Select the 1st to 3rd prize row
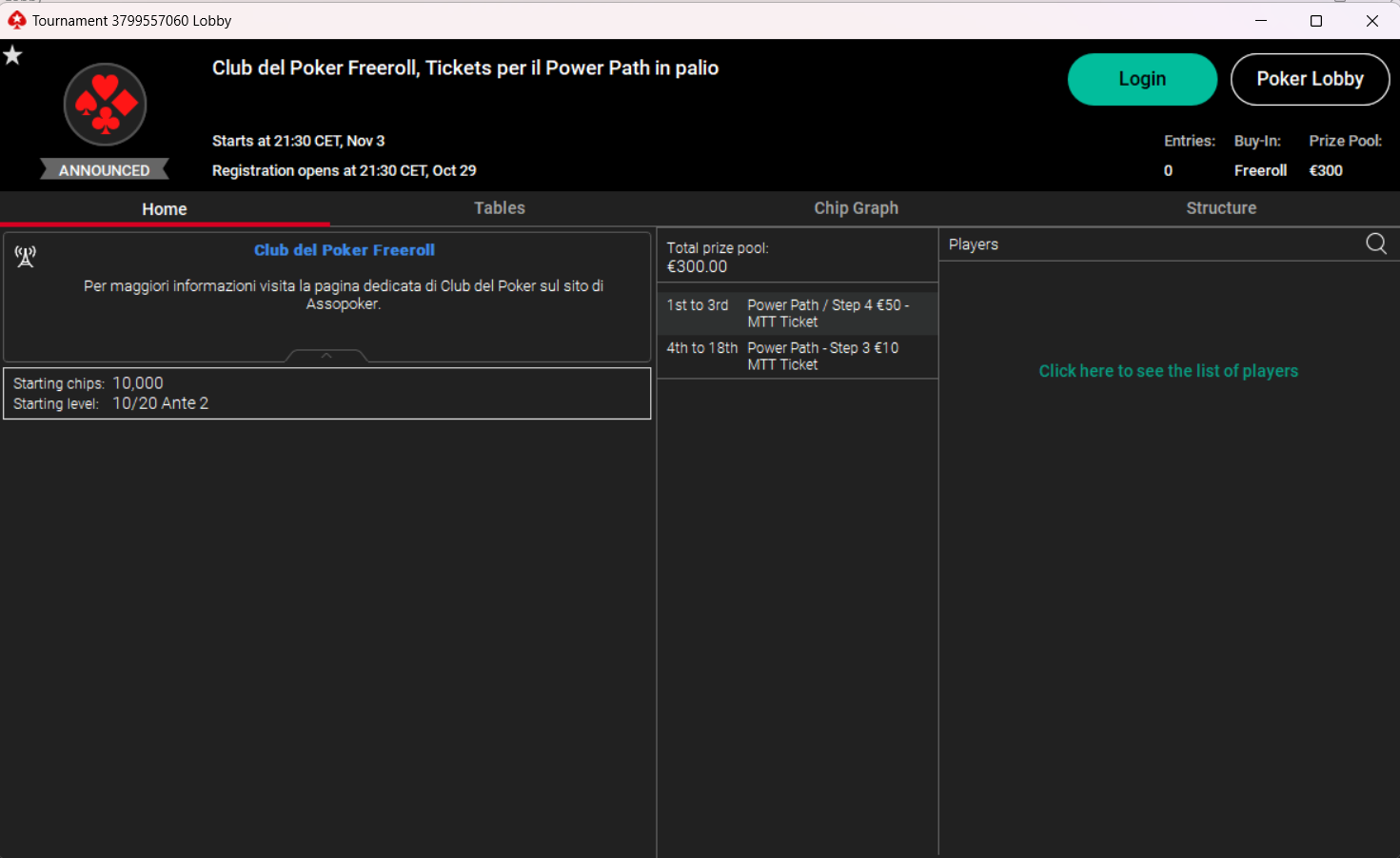The height and width of the screenshot is (858, 1400). coord(798,313)
